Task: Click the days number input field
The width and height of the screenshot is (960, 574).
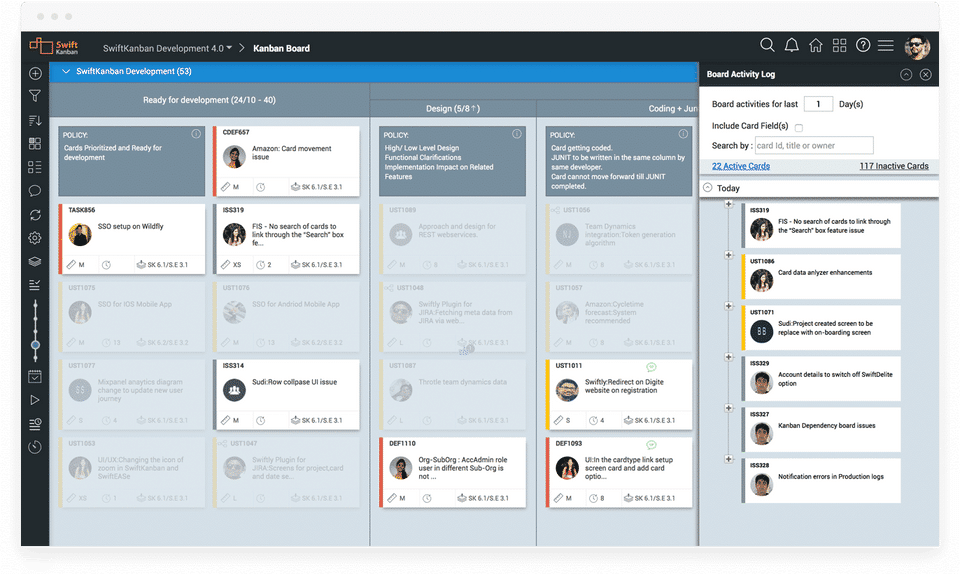Action: (x=818, y=104)
